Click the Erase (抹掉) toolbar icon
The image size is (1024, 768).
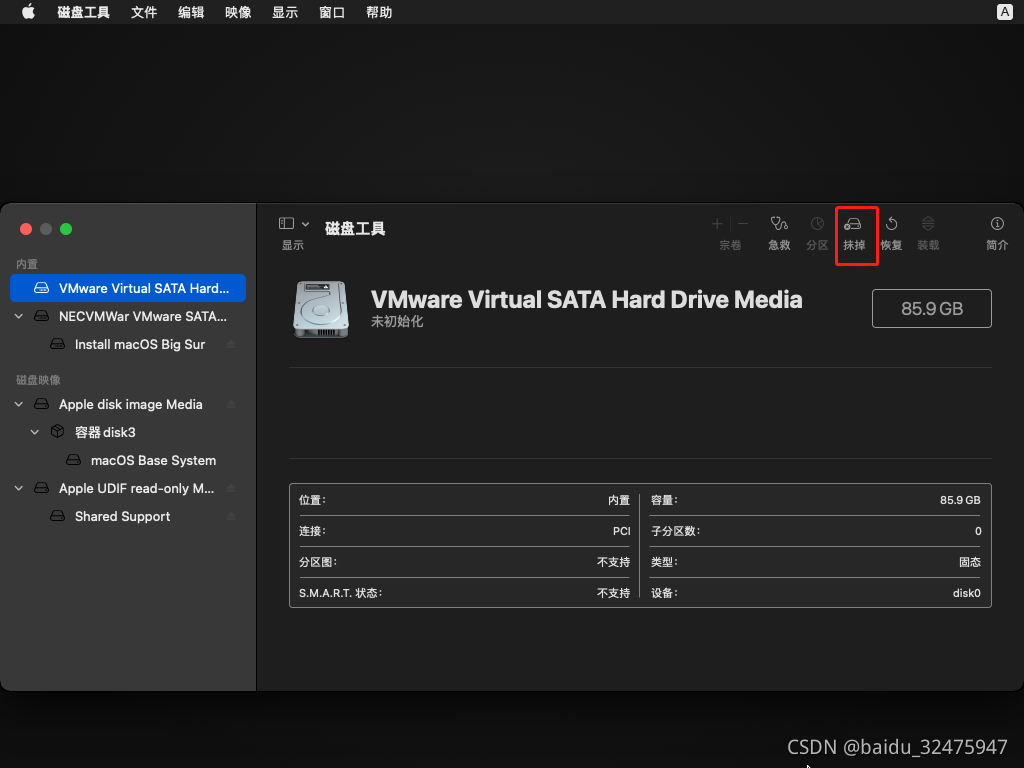point(853,225)
